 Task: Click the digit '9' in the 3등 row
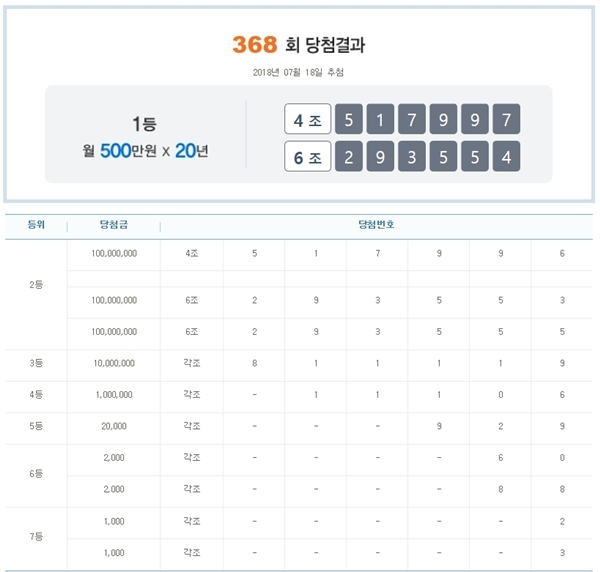pos(562,363)
